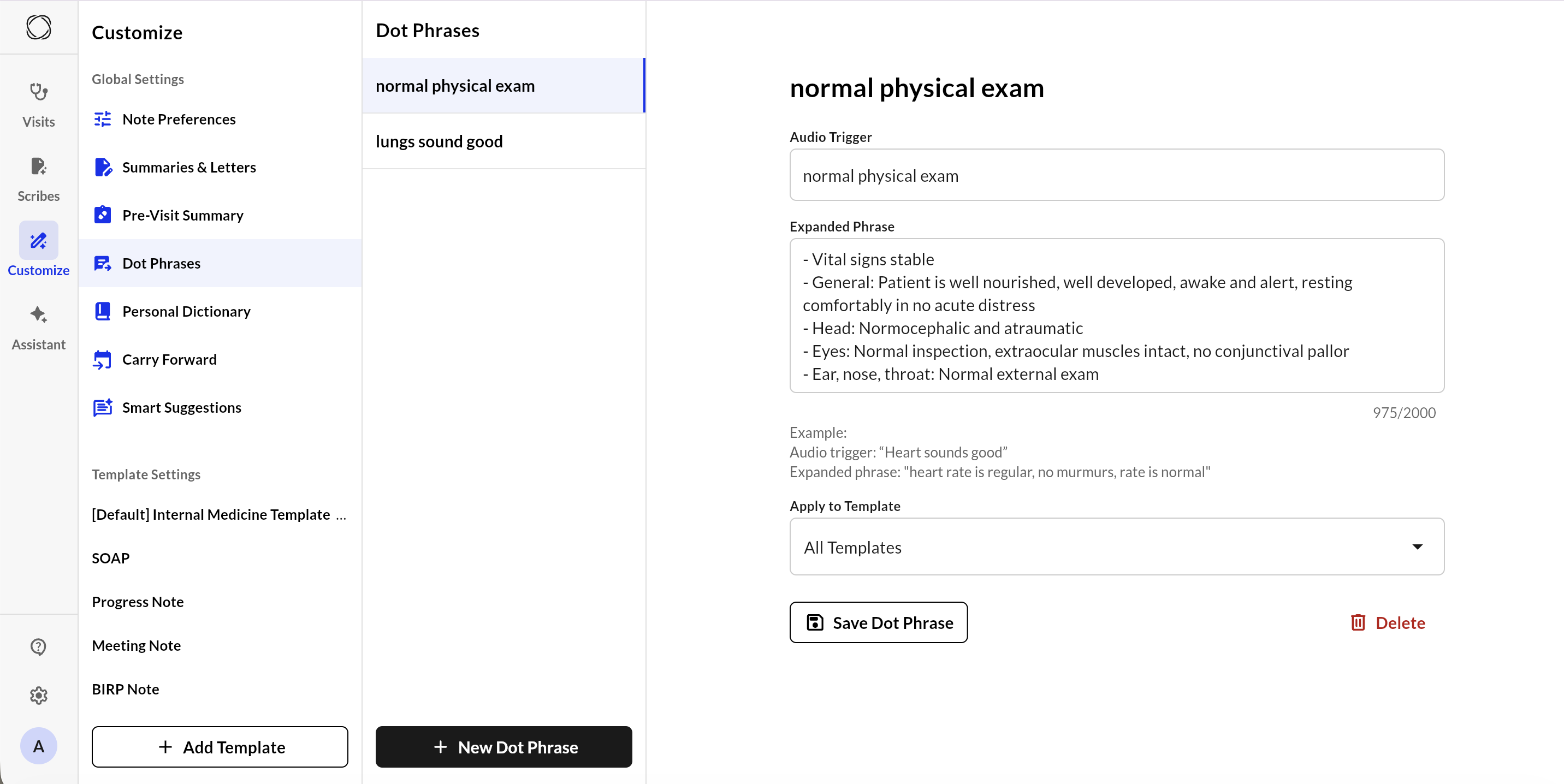Open the Customize pencil icon

(x=38, y=241)
